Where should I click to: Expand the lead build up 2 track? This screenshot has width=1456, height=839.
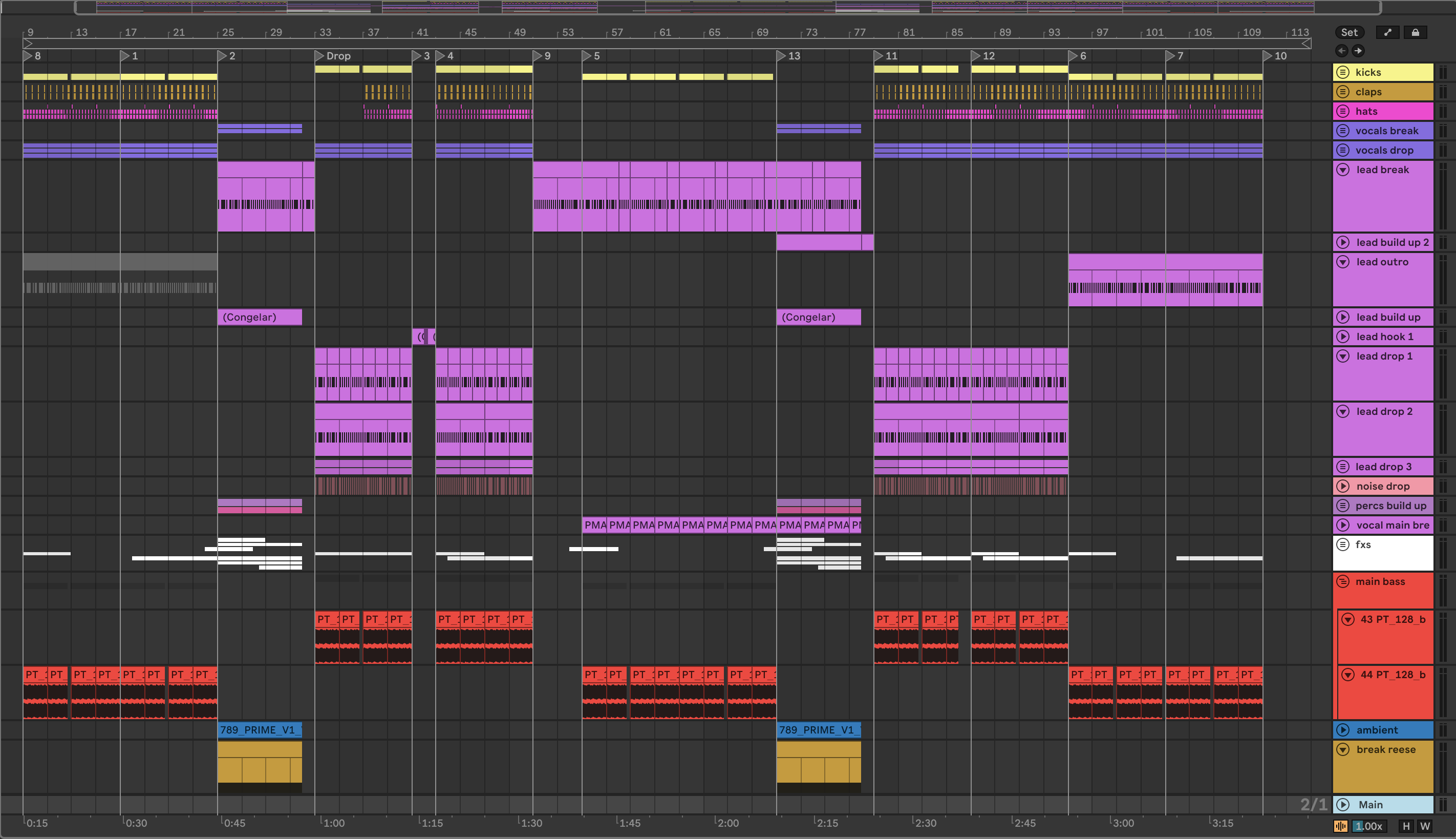[x=1342, y=243]
